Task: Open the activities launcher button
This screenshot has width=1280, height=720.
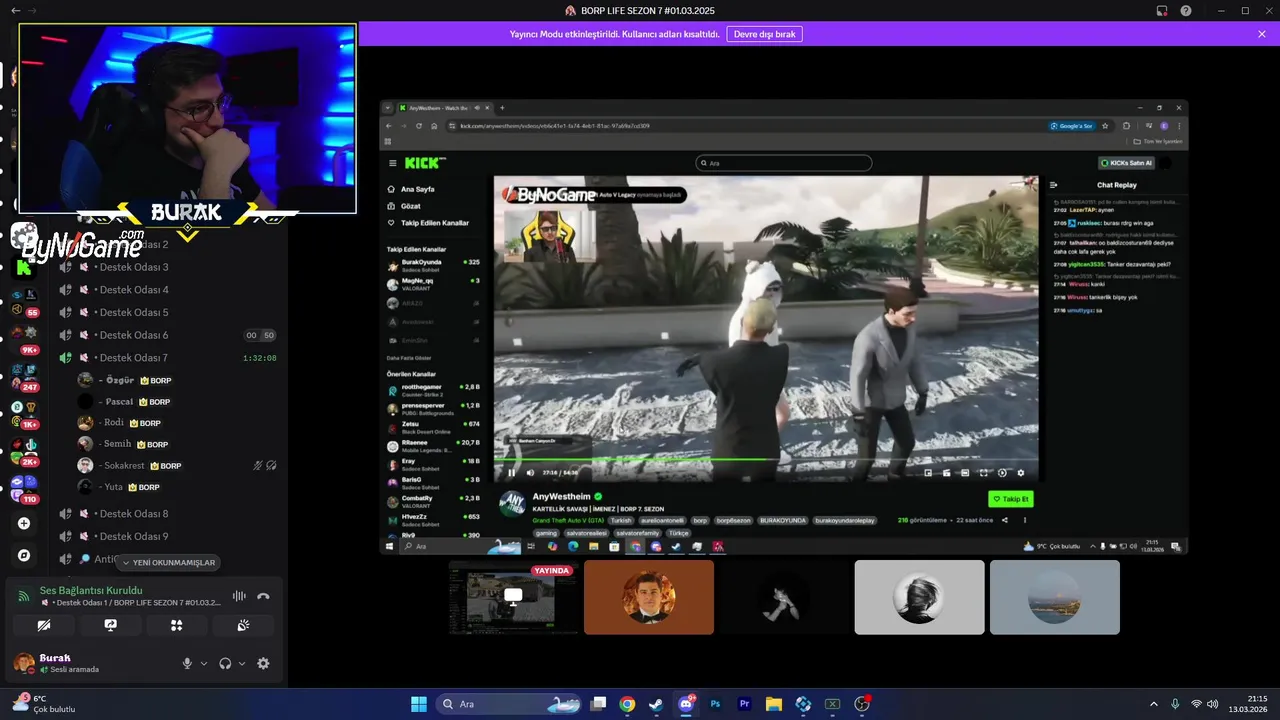Action: click(176, 625)
